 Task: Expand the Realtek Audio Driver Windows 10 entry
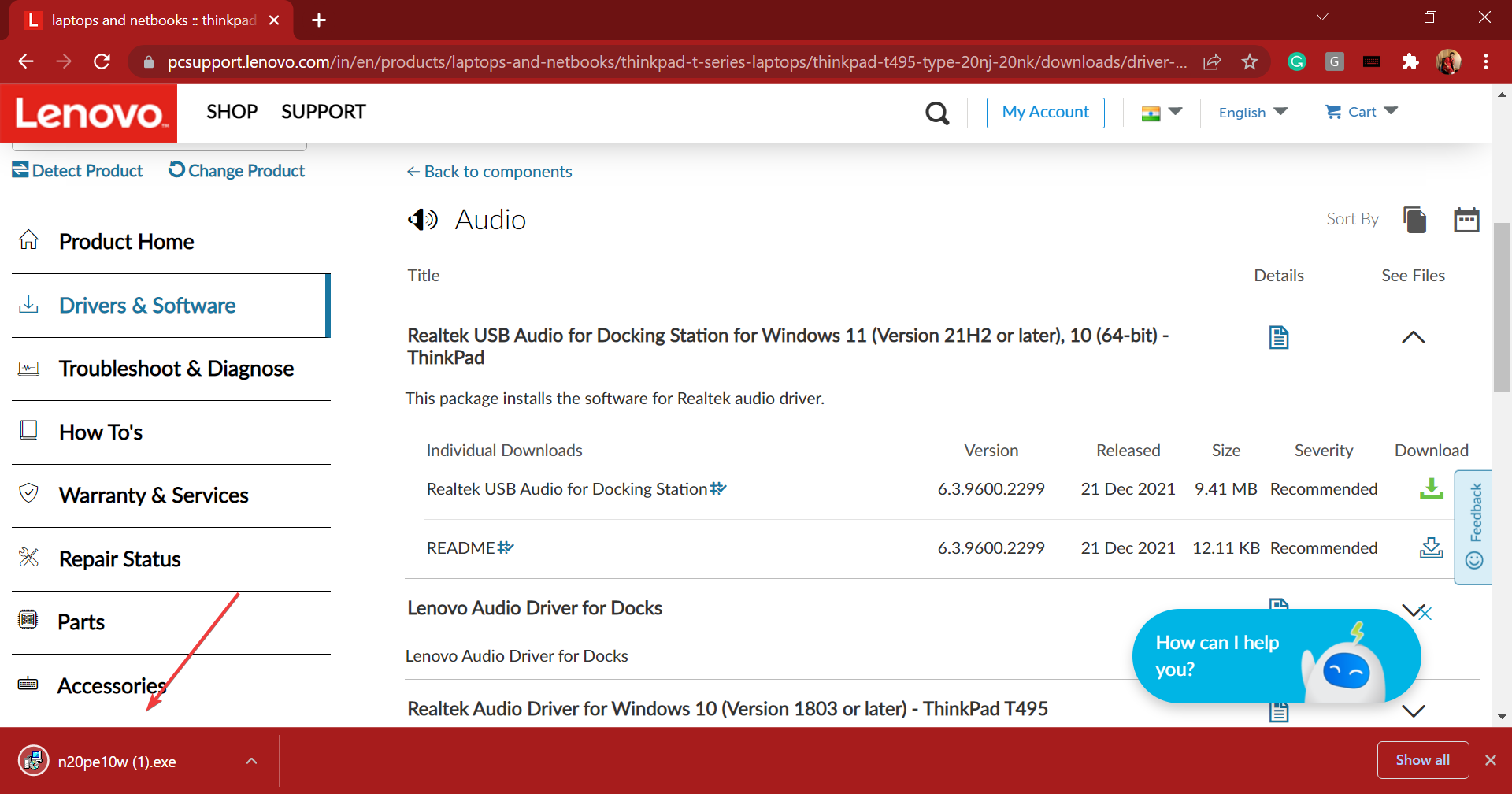(x=1414, y=711)
